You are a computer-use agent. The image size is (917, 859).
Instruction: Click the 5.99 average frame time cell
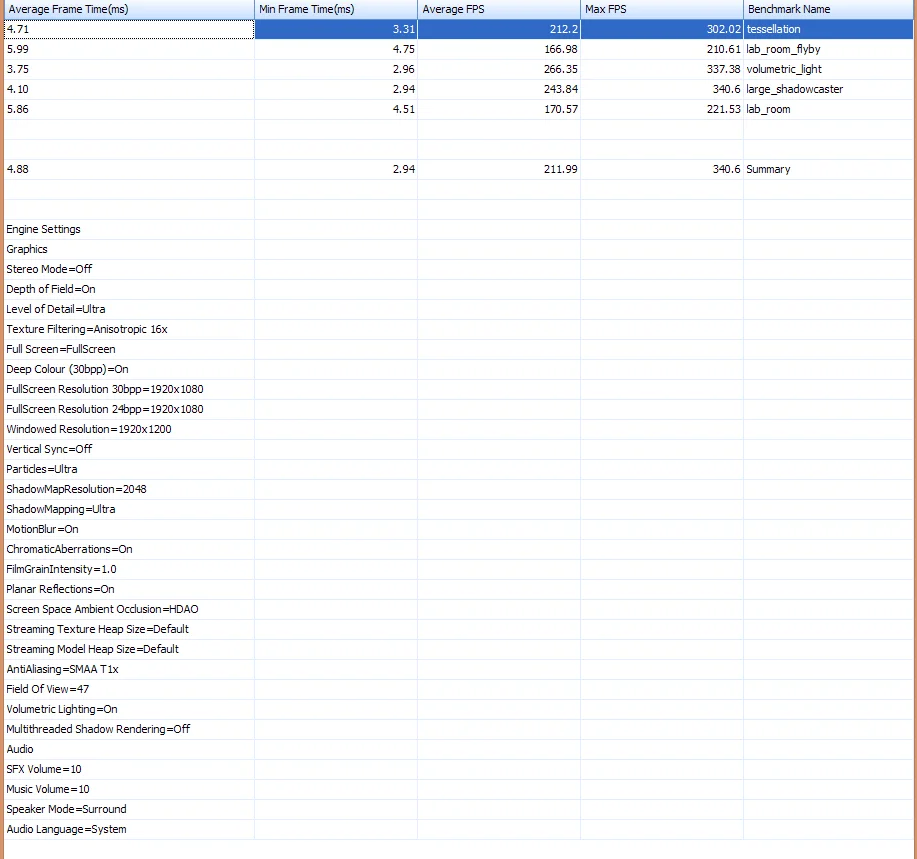click(129, 49)
